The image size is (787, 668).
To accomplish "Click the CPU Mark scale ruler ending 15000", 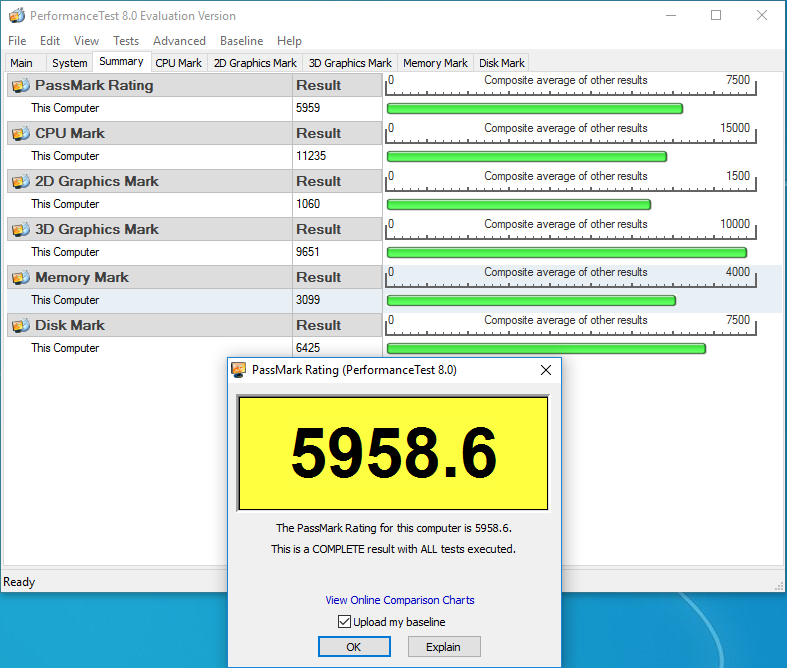I will tap(571, 132).
